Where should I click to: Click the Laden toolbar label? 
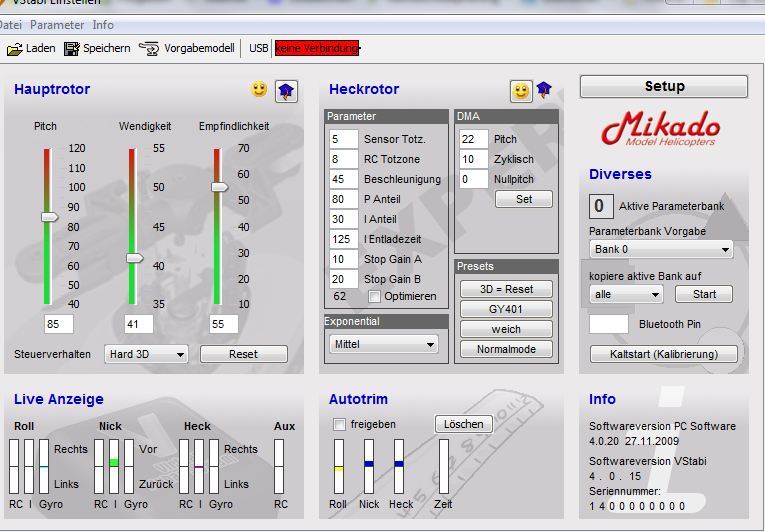click(x=40, y=48)
